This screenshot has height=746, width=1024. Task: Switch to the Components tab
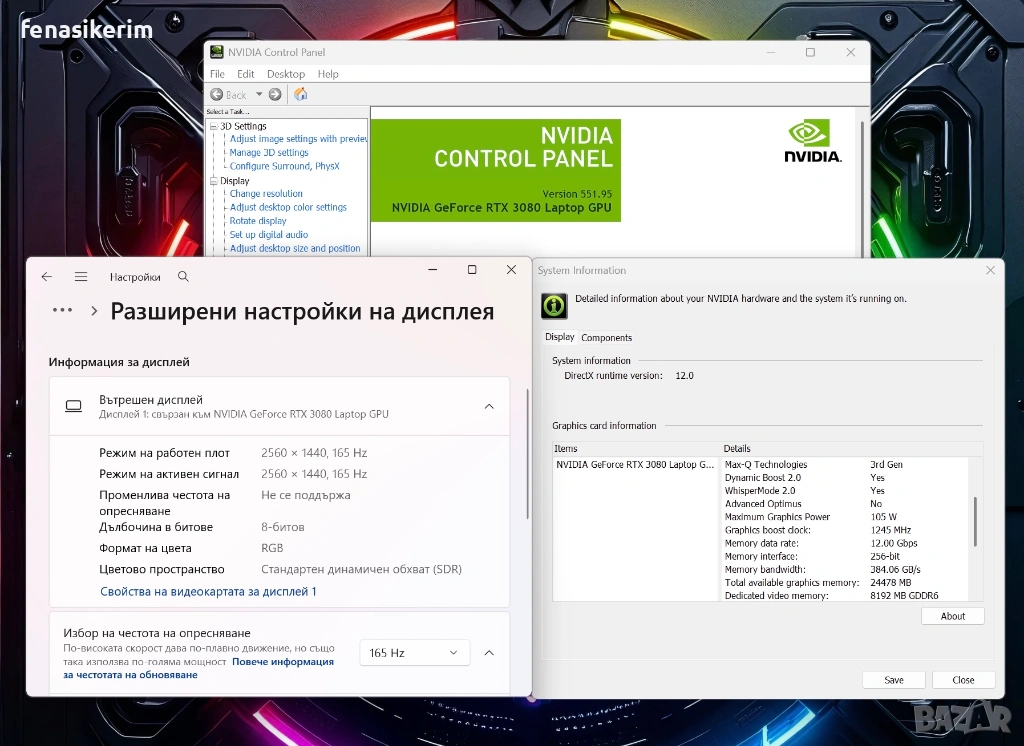coord(607,338)
